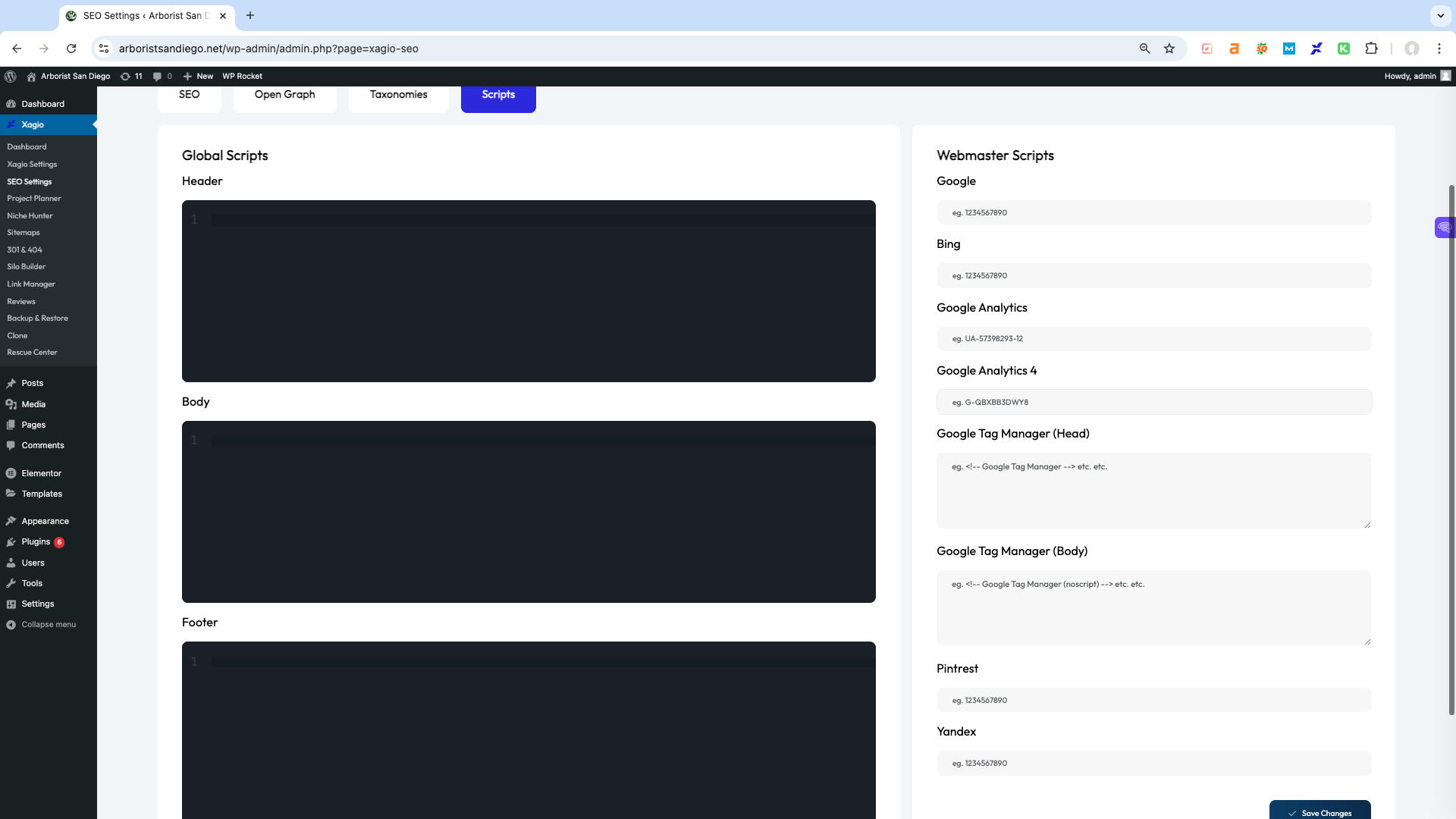Open Xagio main menu item
Screen dimensions: 1456x819
pyautogui.click(x=49, y=124)
